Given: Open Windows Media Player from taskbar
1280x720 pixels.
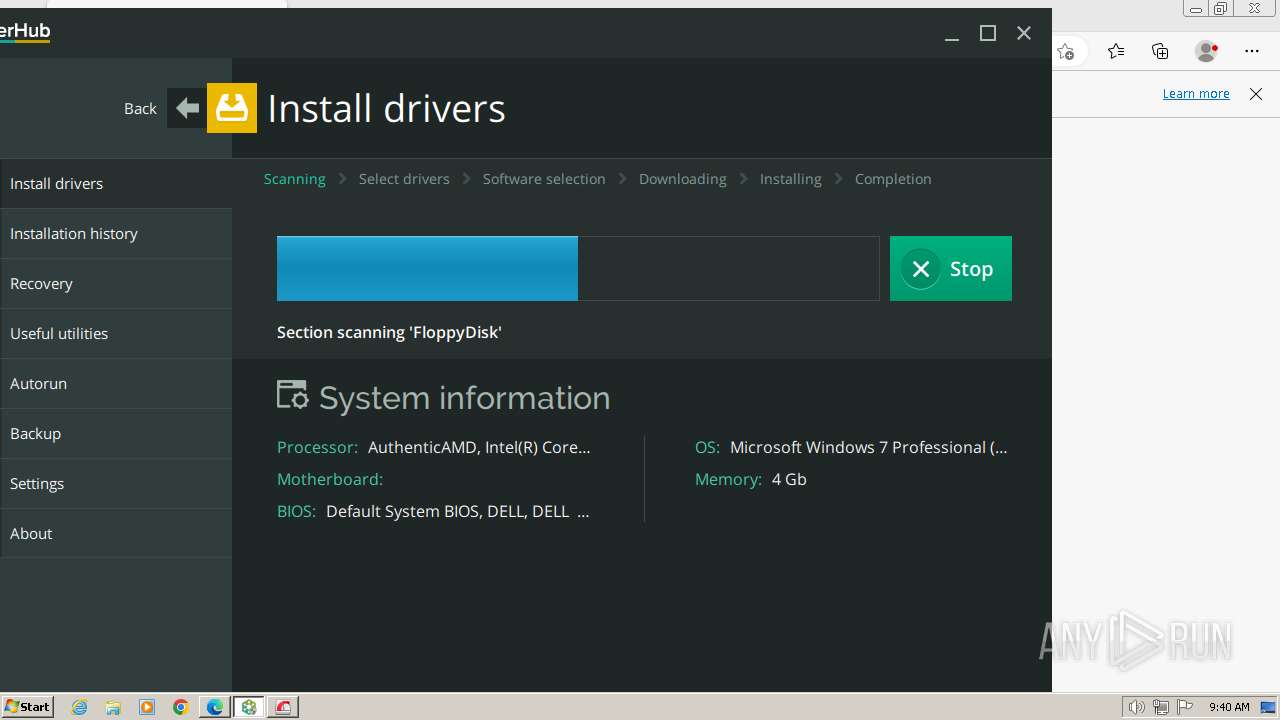Looking at the screenshot, I should [147, 707].
